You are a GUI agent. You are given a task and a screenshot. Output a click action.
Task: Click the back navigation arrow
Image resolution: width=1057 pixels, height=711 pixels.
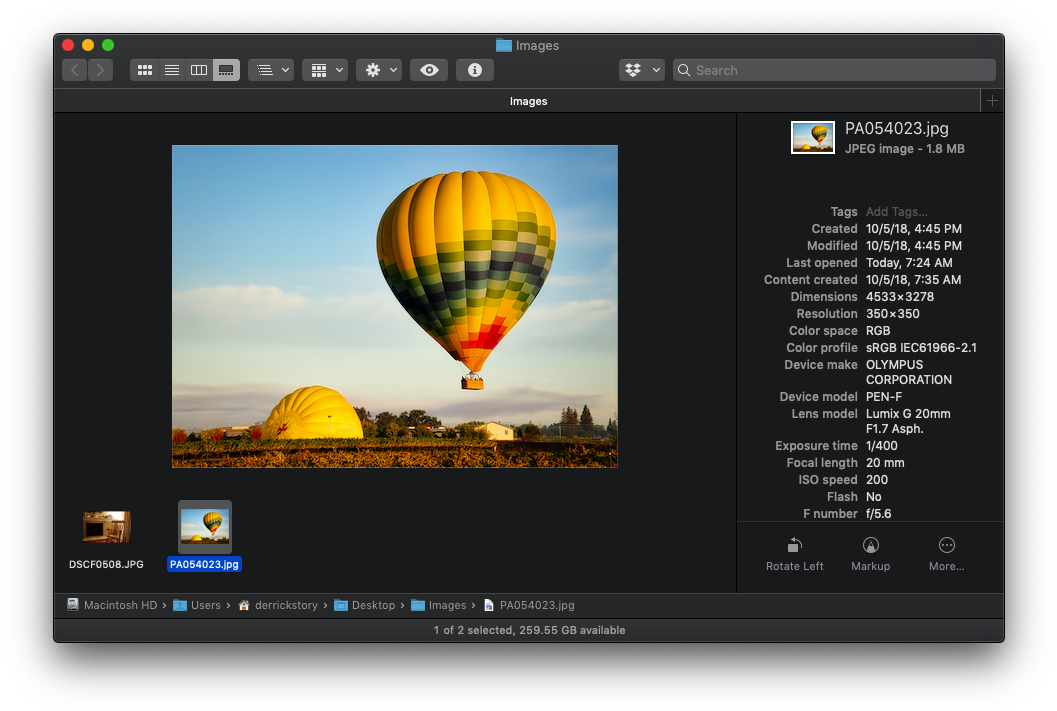click(75, 70)
